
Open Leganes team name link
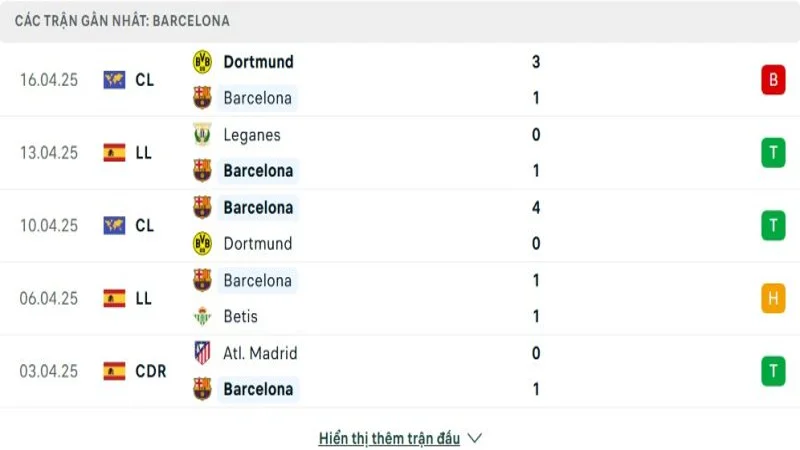click(252, 135)
